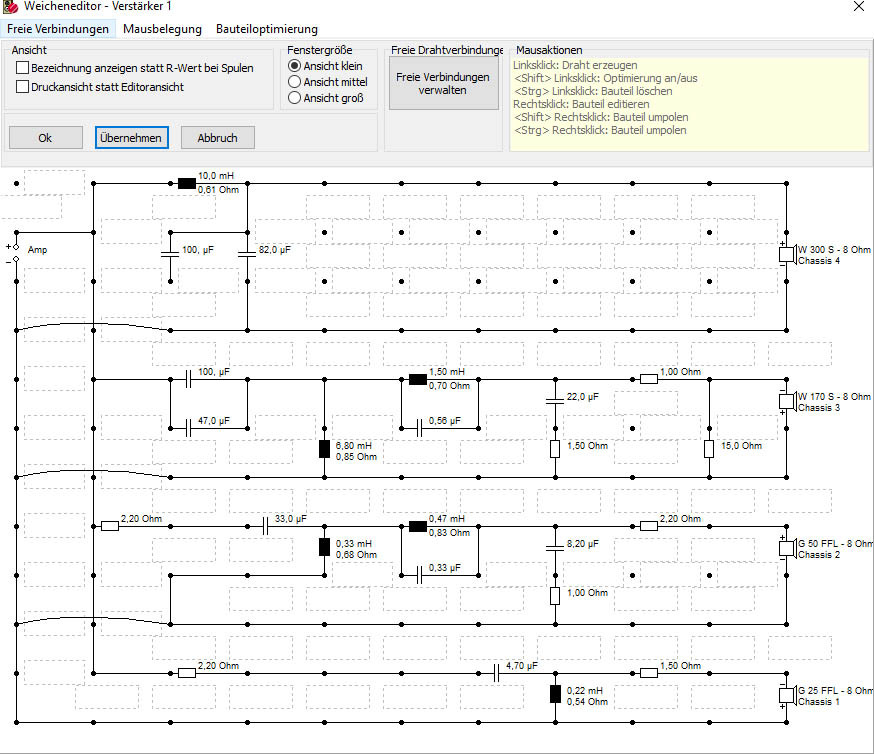
Task: Close the Weicheneditor window
Action: [859, 7]
